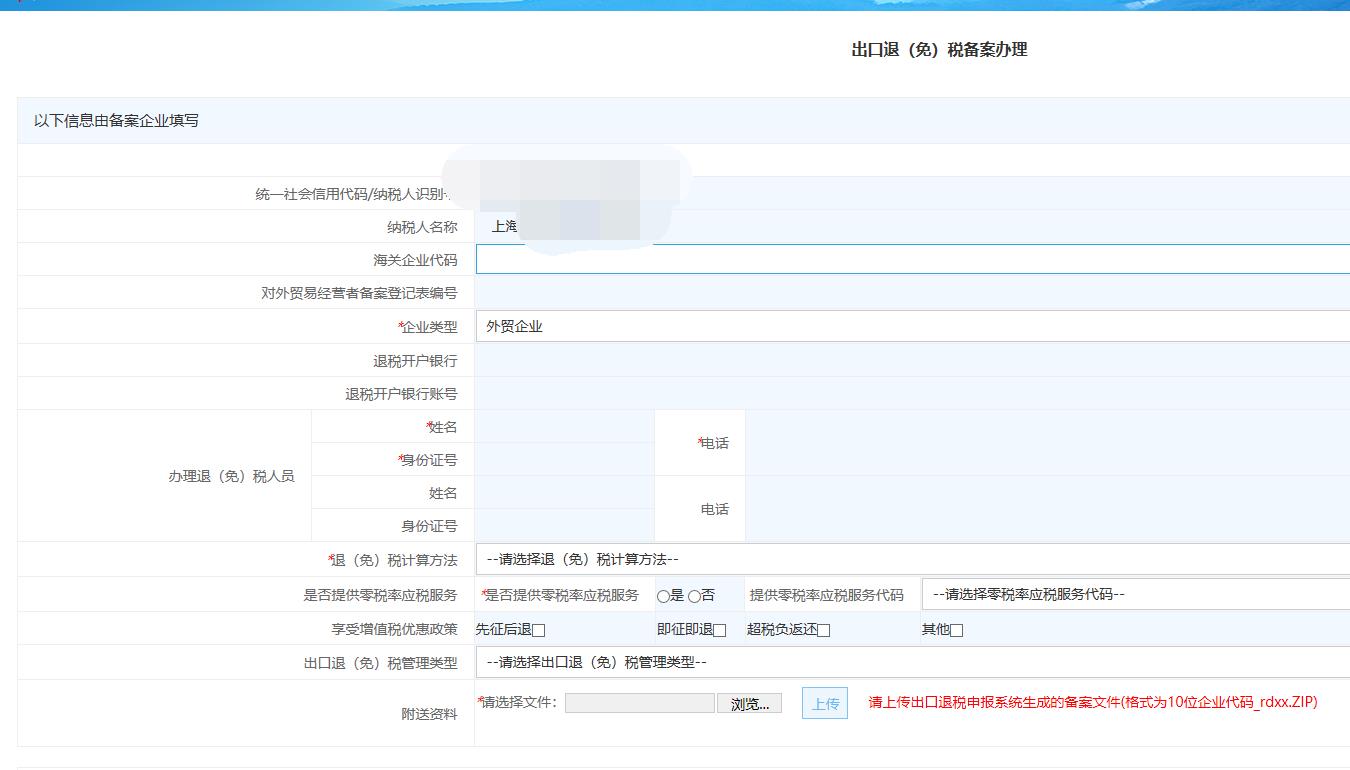Click the 海关企业代码 input field

[913, 260]
